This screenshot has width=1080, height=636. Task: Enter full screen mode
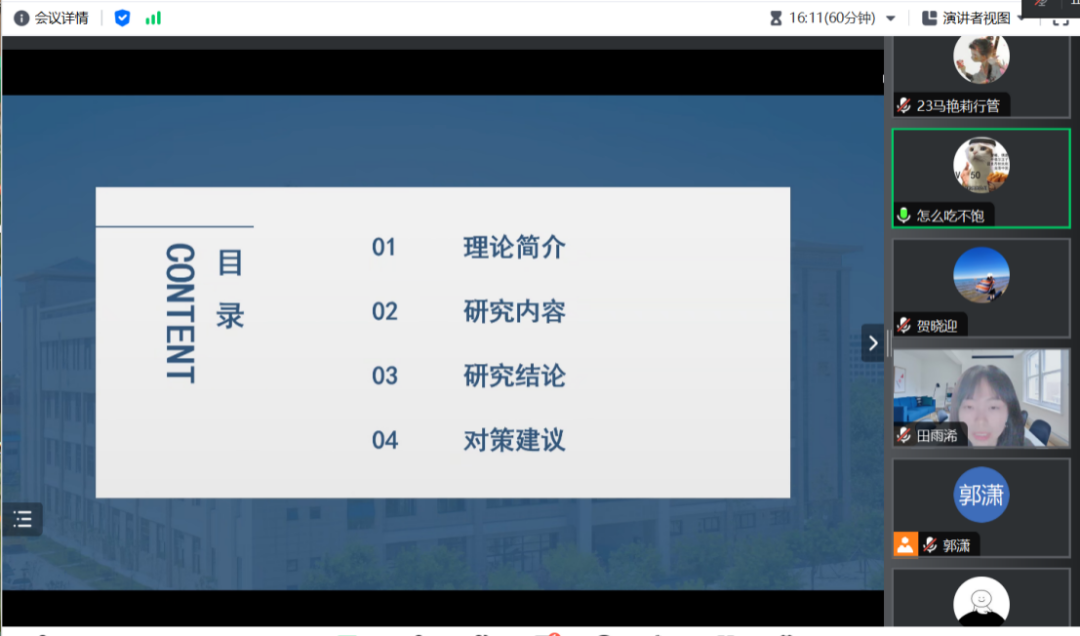click(1060, 18)
